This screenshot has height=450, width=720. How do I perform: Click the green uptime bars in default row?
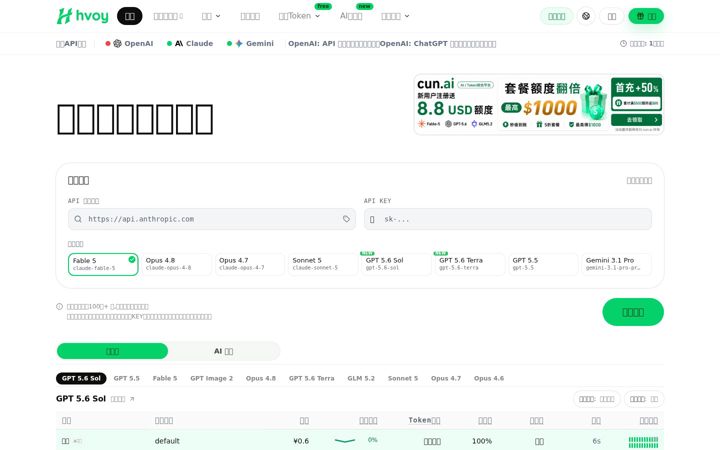click(643, 441)
